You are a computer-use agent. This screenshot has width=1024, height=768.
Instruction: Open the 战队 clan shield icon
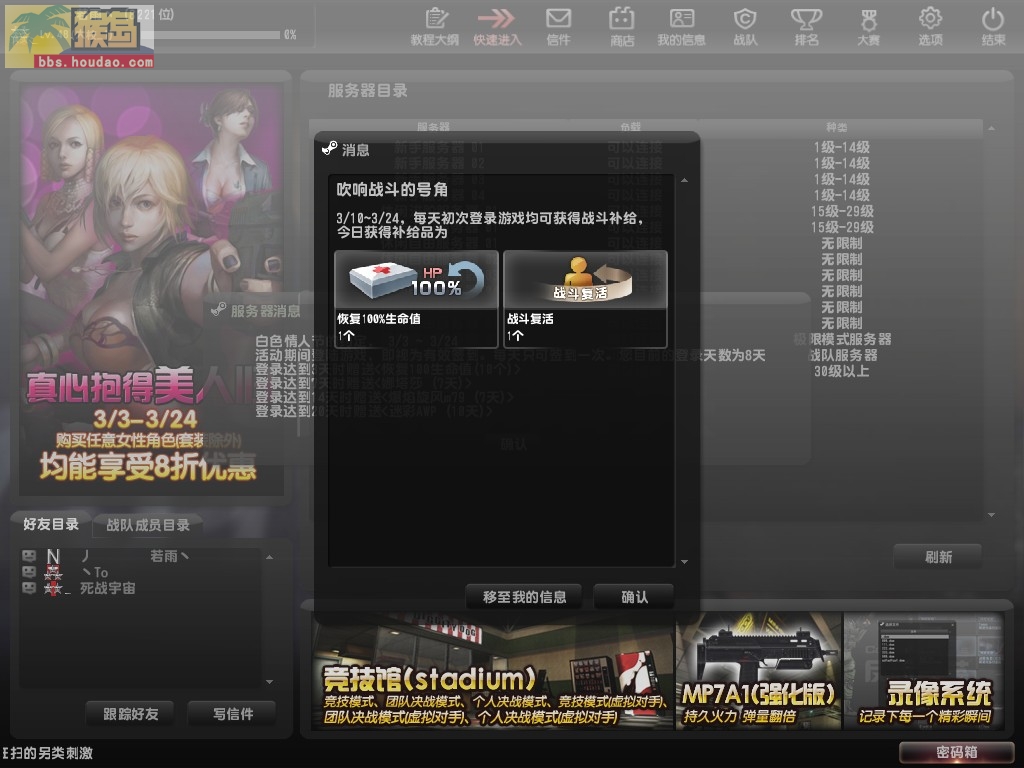point(745,26)
